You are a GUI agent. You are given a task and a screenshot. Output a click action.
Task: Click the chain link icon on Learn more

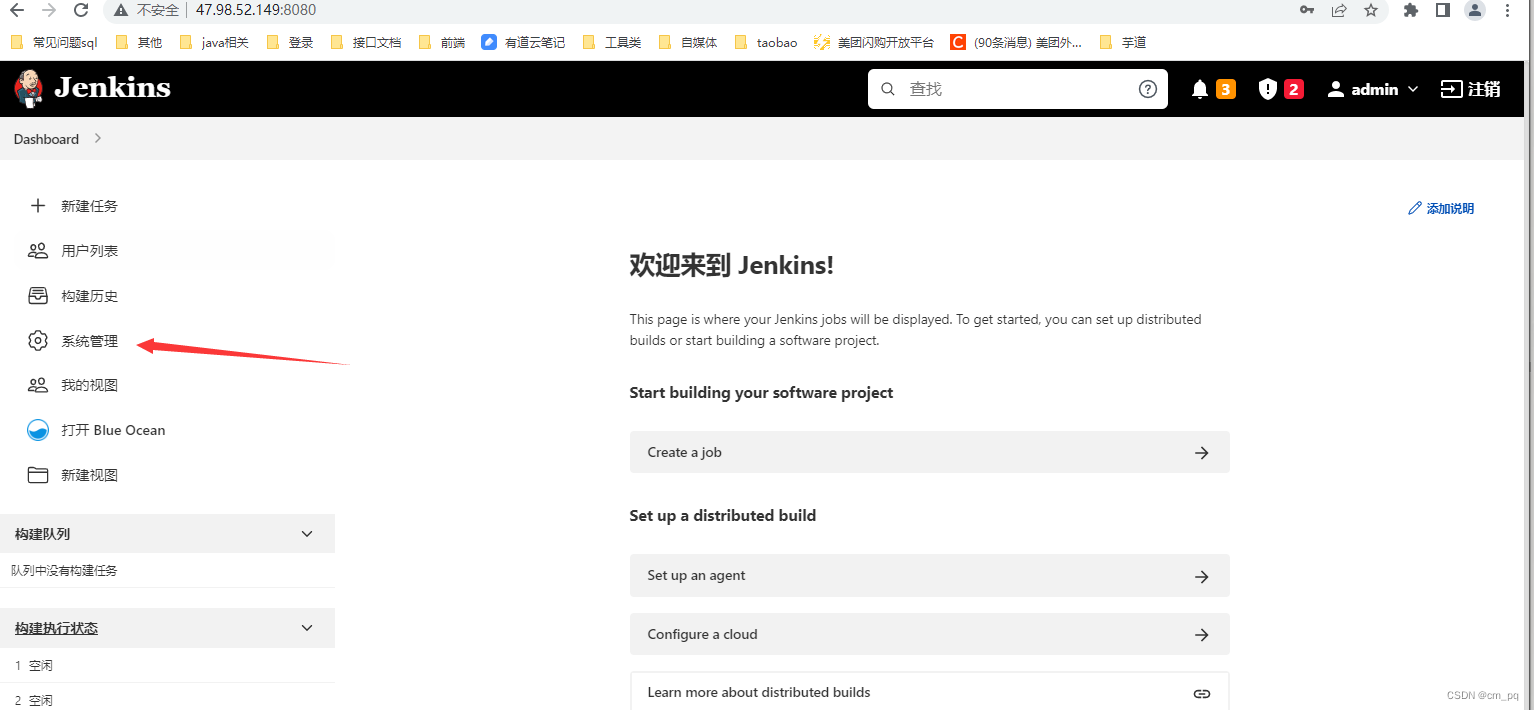coord(1202,693)
